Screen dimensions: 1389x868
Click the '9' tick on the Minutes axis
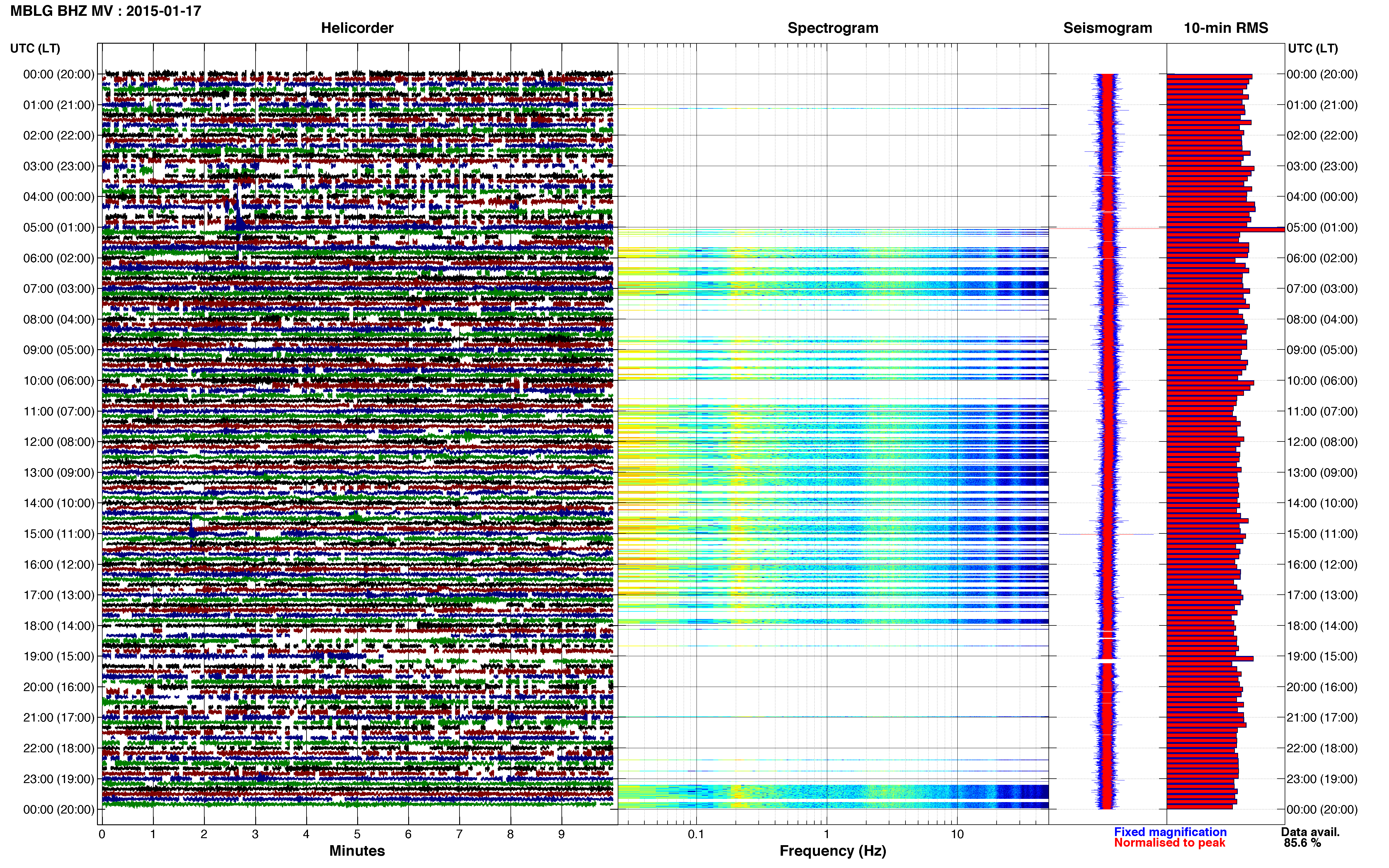pyautogui.click(x=561, y=835)
